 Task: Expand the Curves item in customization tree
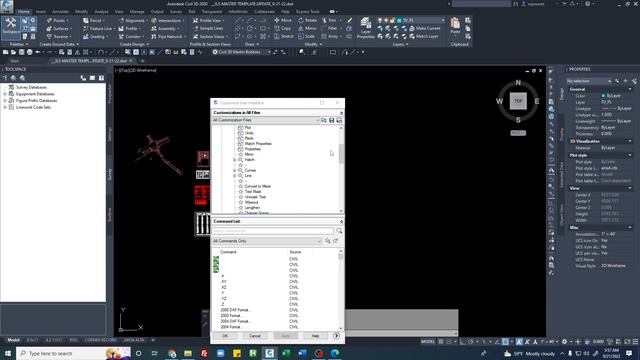coord(235,170)
